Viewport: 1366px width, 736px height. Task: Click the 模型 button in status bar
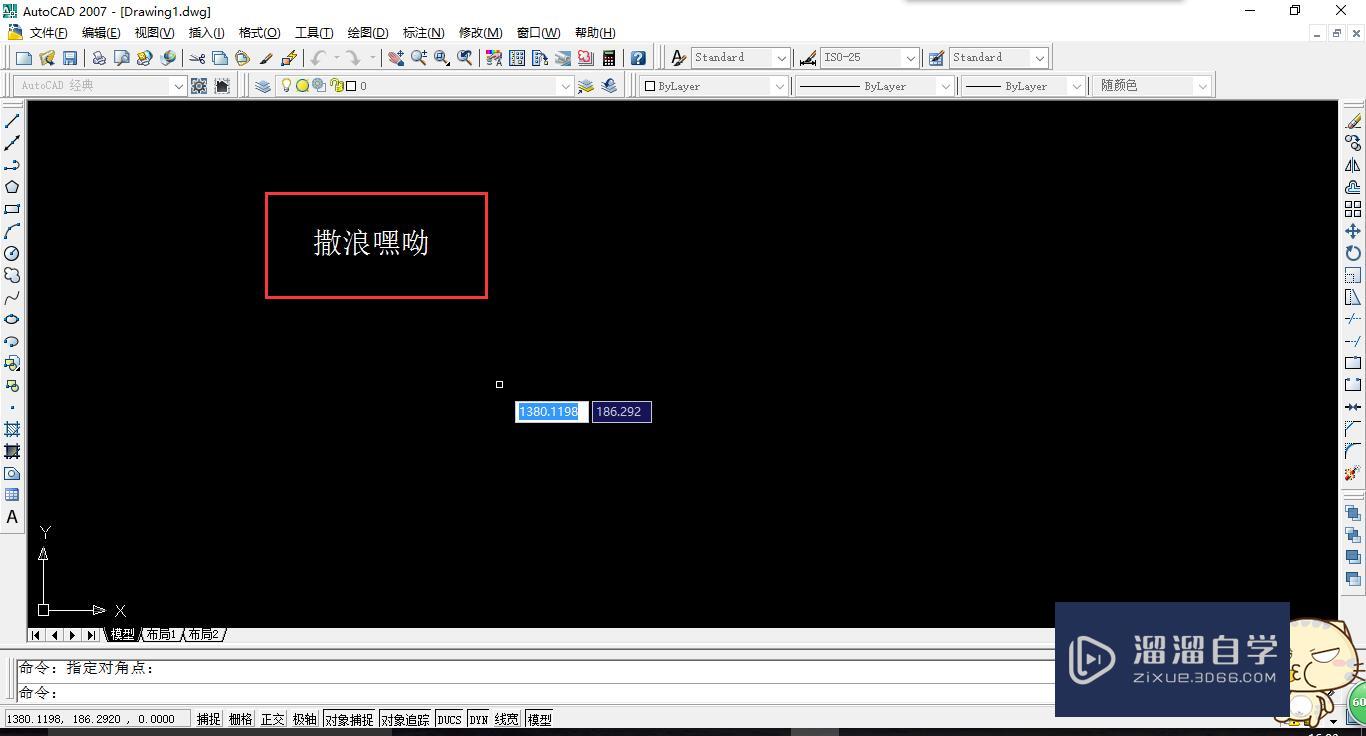click(x=539, y=719)
